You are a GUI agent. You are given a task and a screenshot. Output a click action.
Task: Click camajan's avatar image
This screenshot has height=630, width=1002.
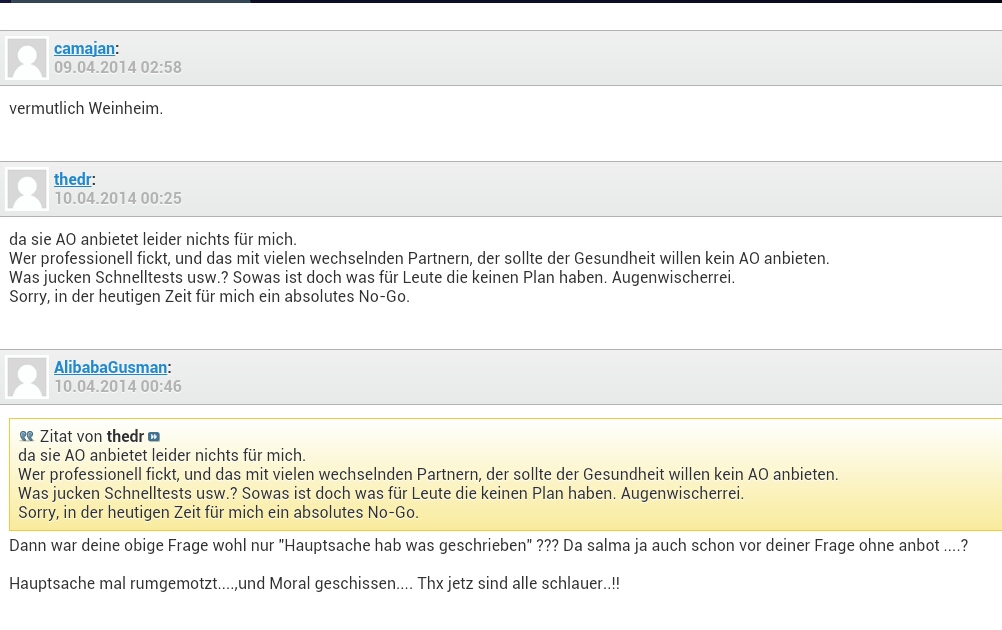pos(27,58)
